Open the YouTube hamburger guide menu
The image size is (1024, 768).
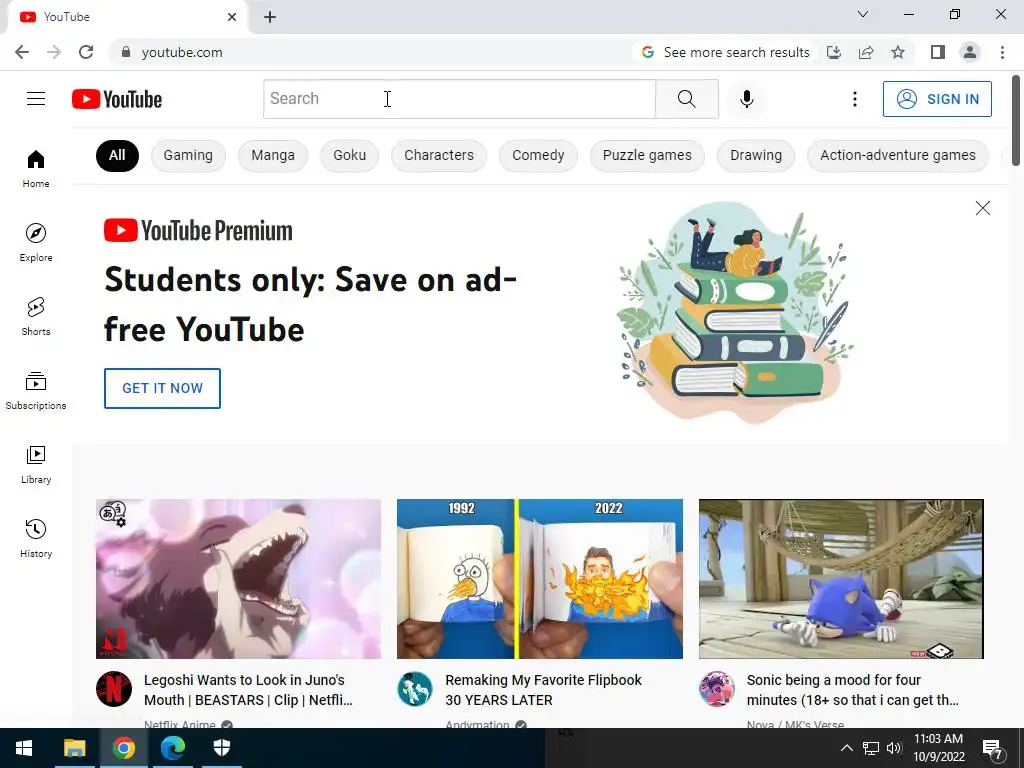36,99
